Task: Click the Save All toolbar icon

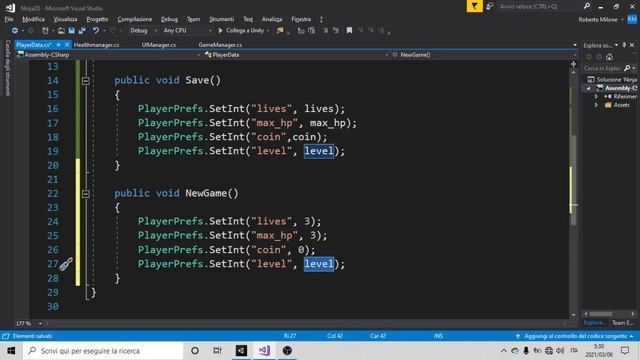Action: pos(82,31)
